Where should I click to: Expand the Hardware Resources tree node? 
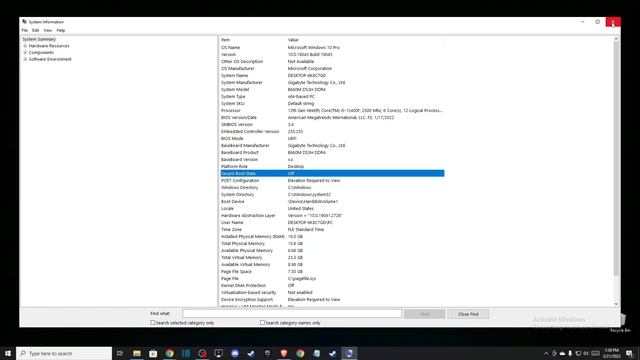click(x=25, y=46)
